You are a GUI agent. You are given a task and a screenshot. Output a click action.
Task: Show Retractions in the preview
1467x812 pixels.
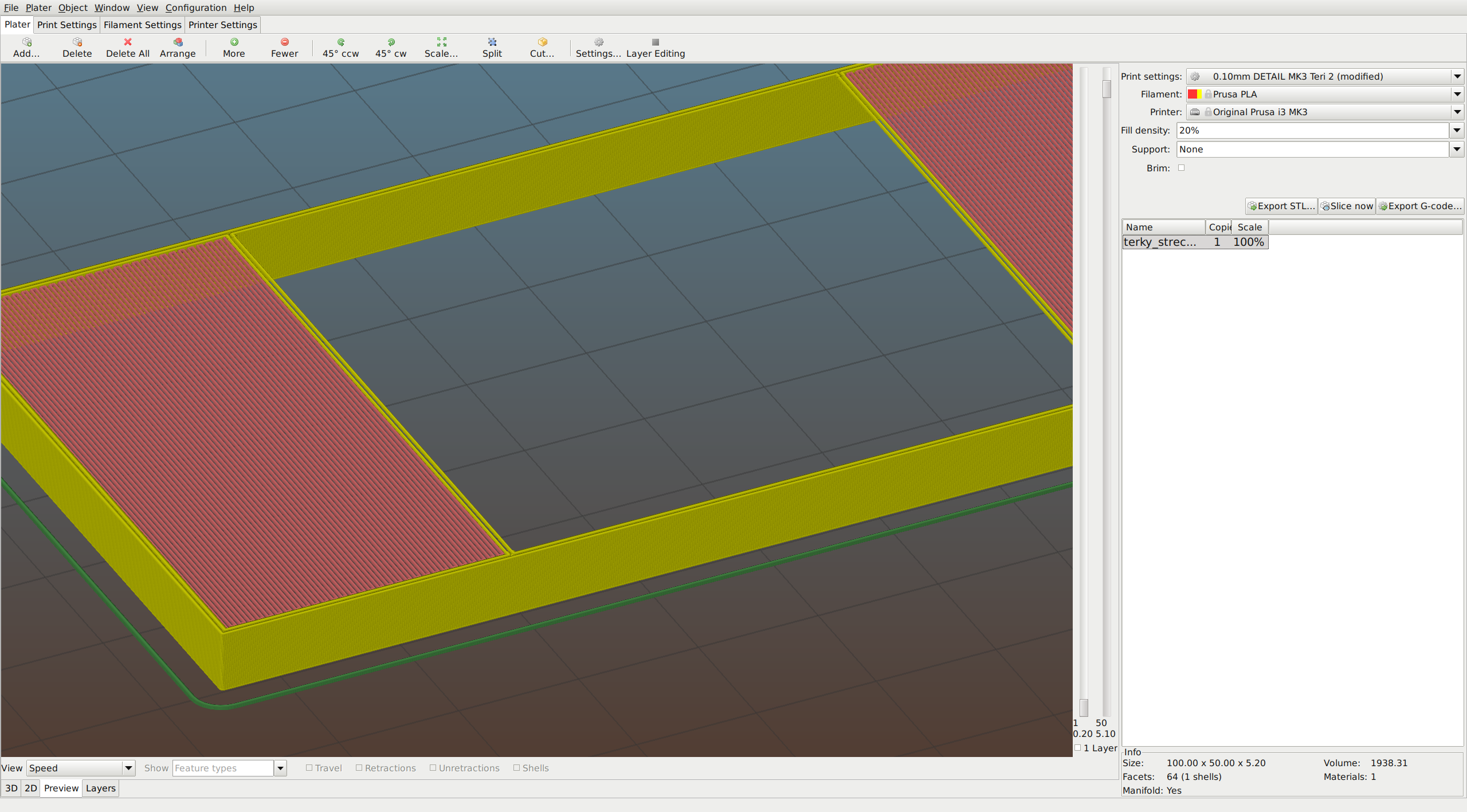coord(359,767)
